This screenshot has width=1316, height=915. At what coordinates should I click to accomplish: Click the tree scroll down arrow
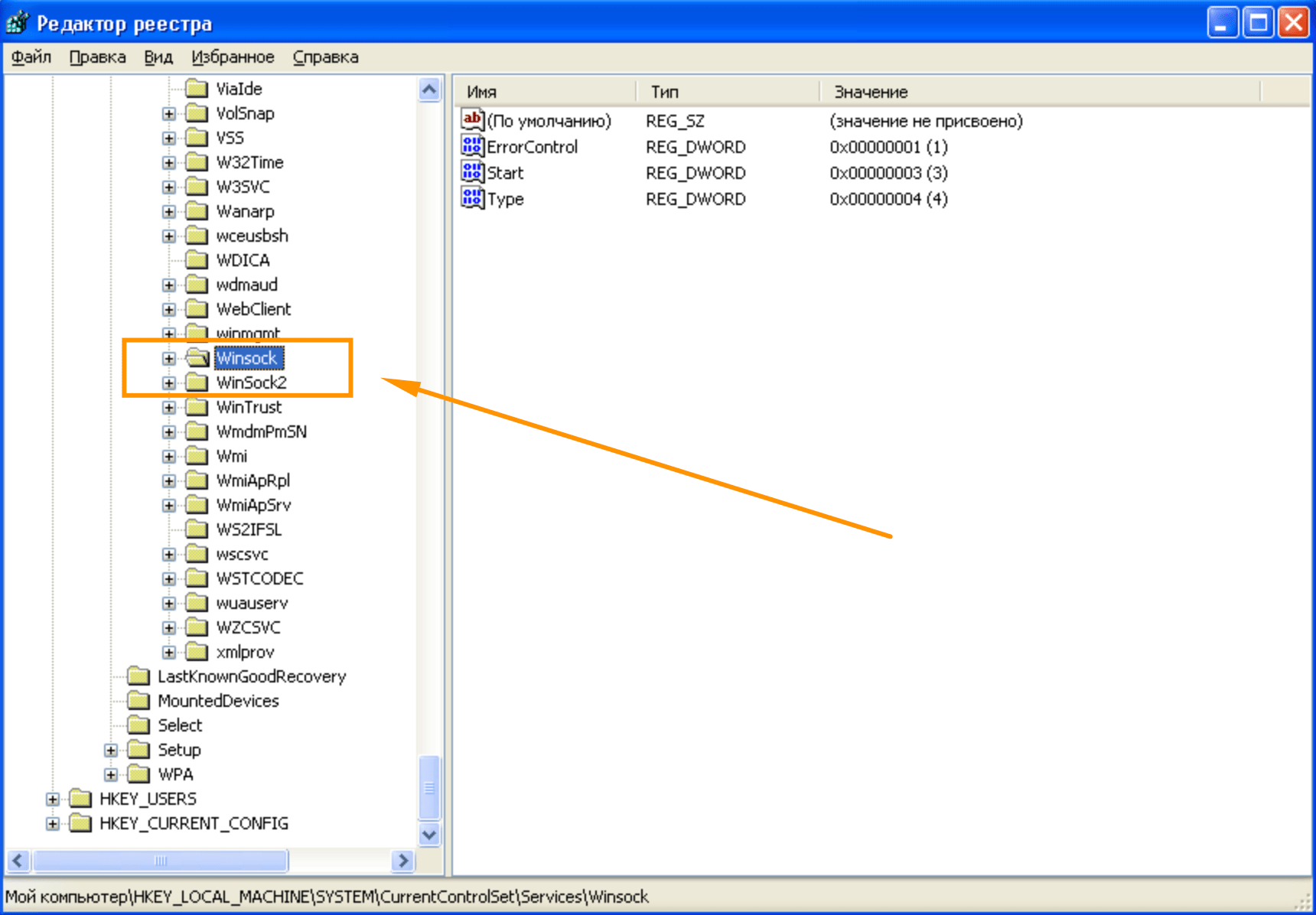(430, 835)
